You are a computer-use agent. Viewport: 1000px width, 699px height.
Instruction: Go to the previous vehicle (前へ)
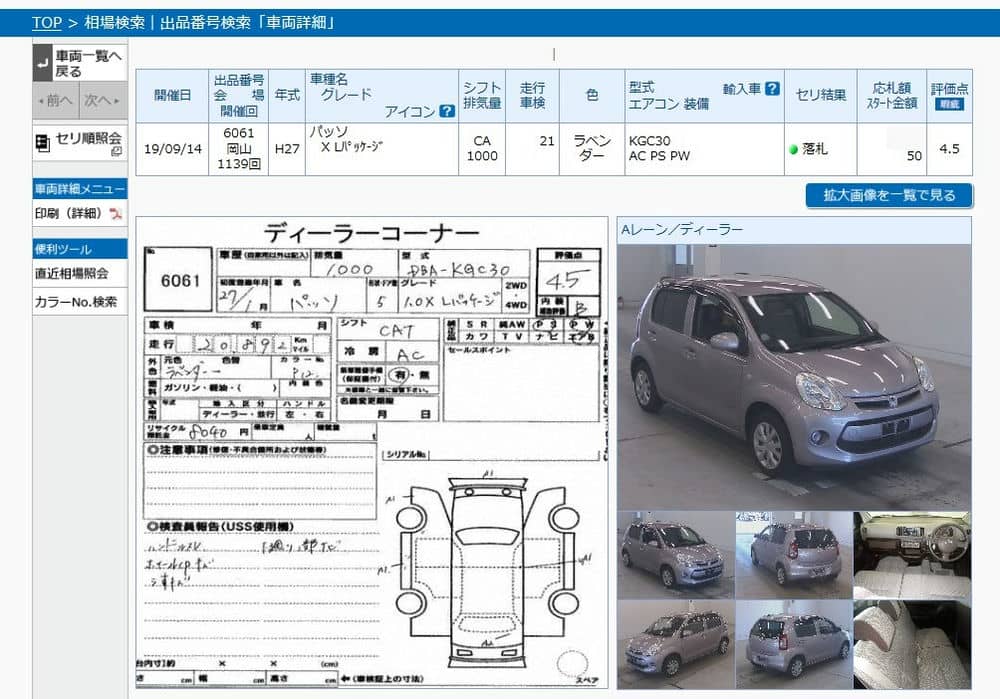(x=56, y=100)
